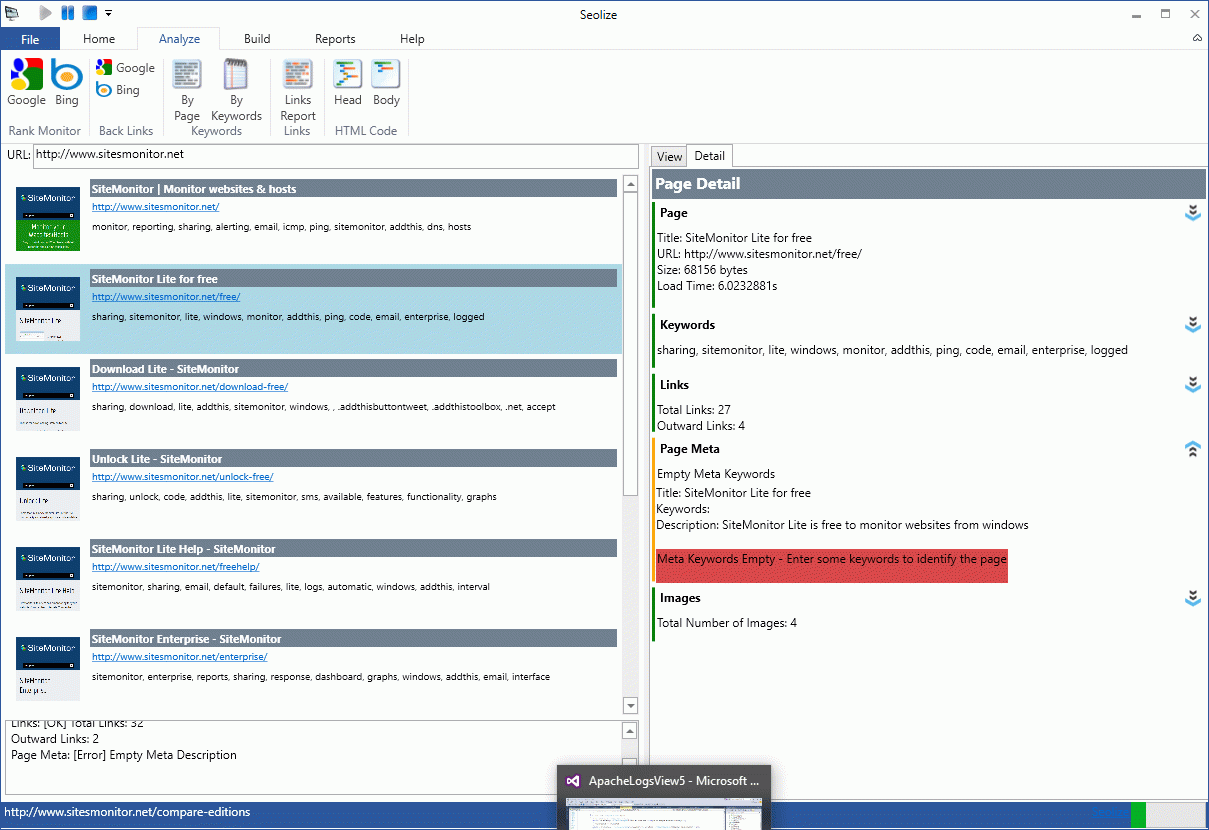Screen dimensions: 1209x830
Task: Analyze Keywords By Keywords
Action: click(236, 90)
